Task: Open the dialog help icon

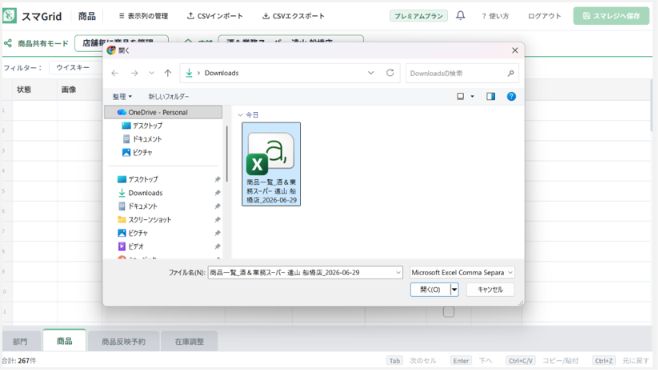Action: [511, 96]
